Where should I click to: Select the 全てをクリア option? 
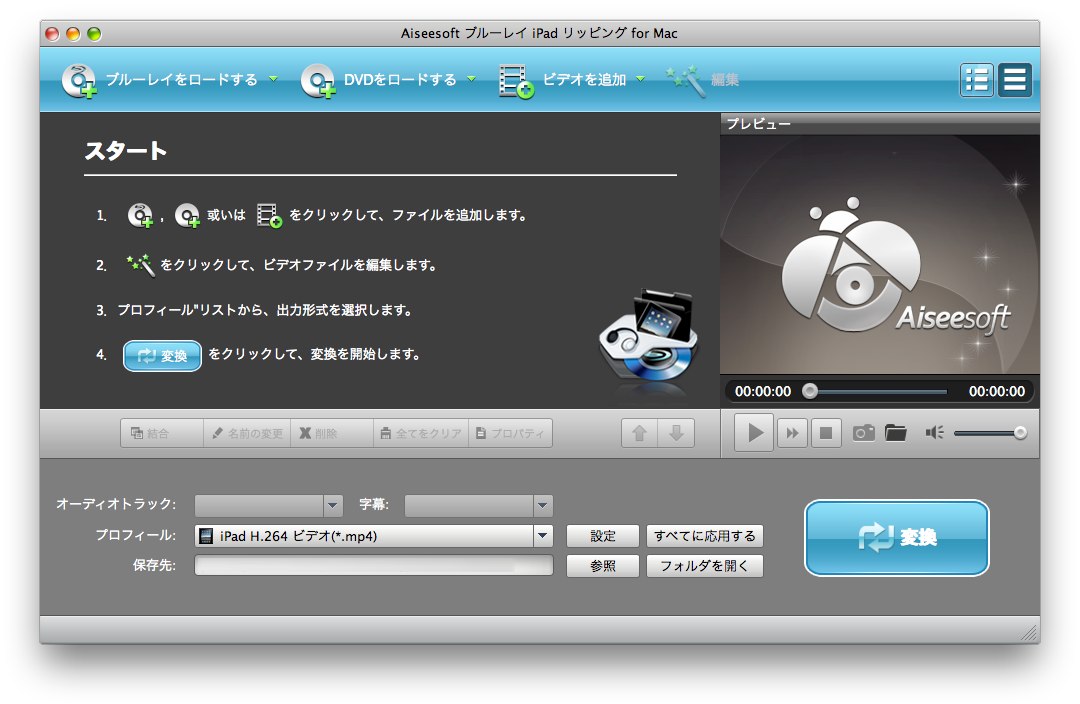[x=420, y=432]
